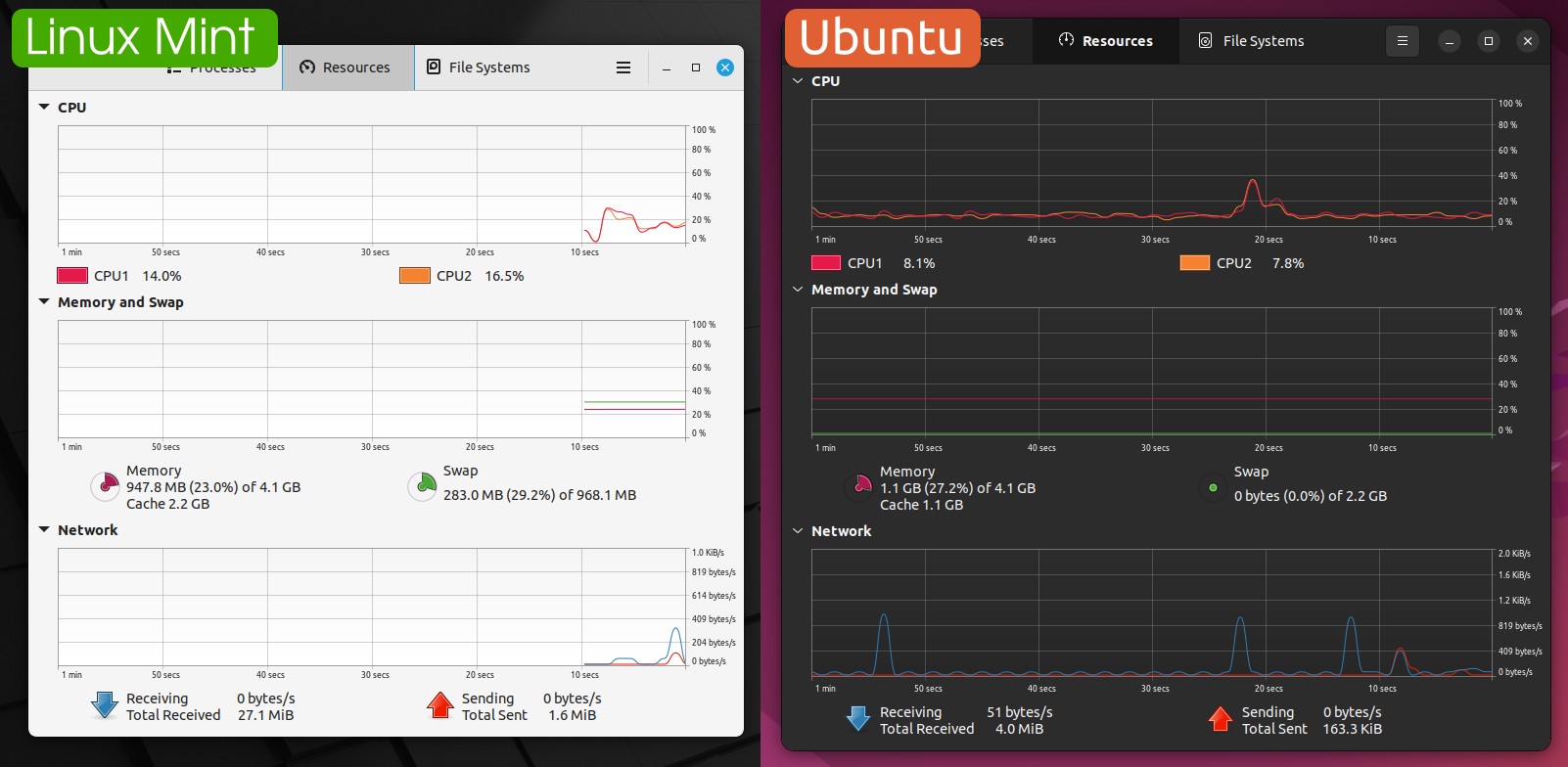Click Swap pie chart icon in Mint window
1568x767 pixels.
pos(422,486)
